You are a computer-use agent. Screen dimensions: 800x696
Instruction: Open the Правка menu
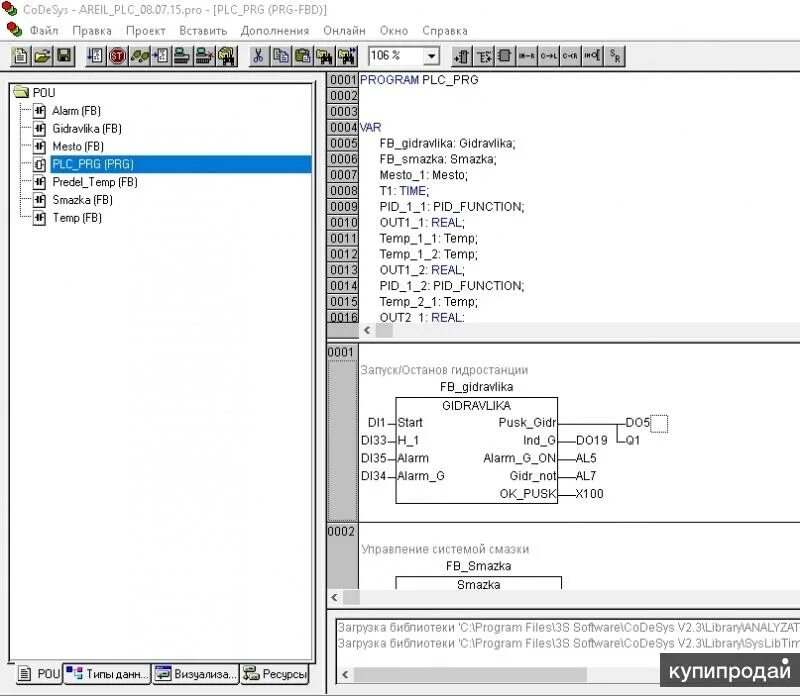(92, 31)
